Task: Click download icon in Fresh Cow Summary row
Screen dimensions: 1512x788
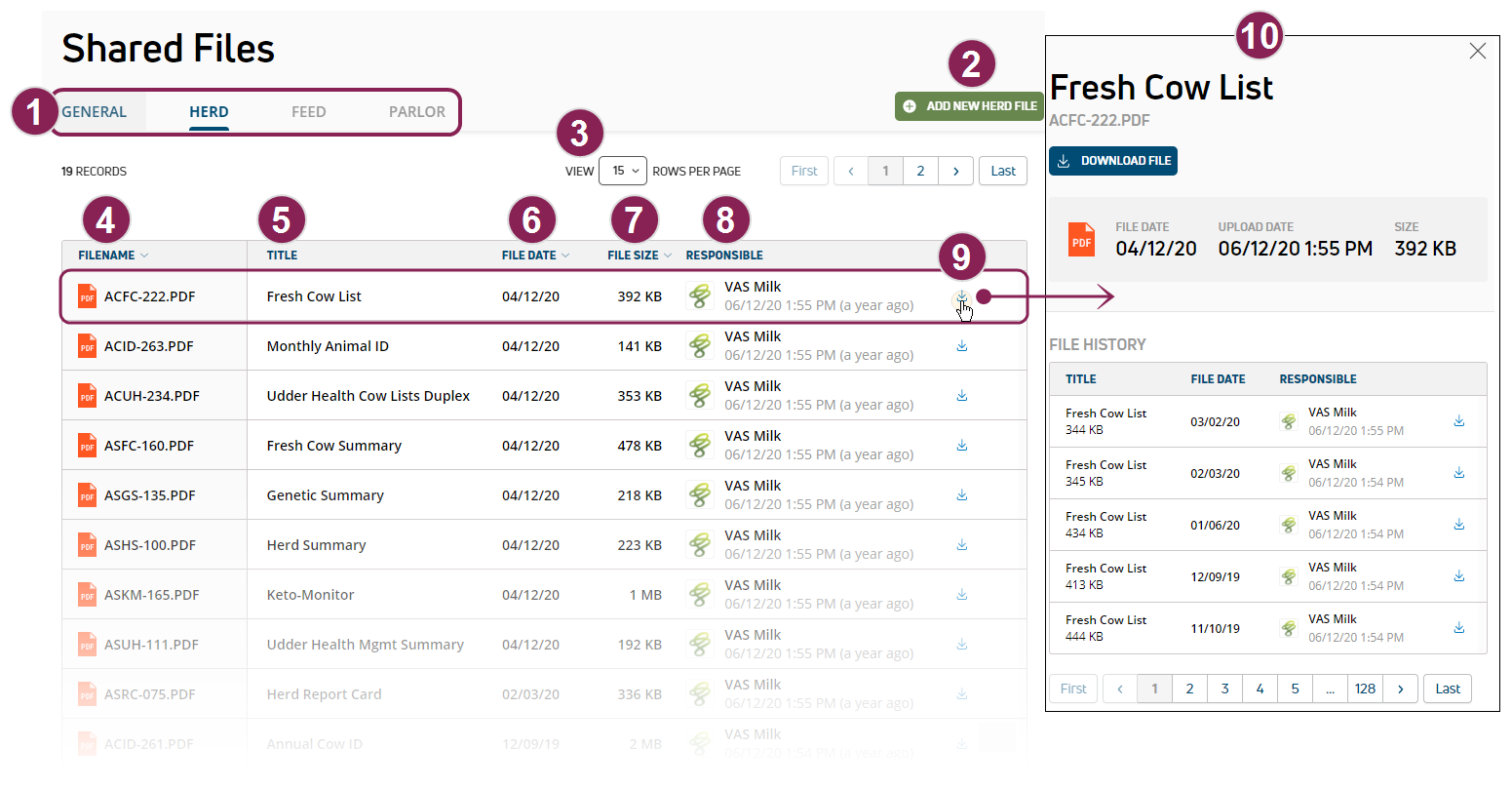Action: coord(962,445)
